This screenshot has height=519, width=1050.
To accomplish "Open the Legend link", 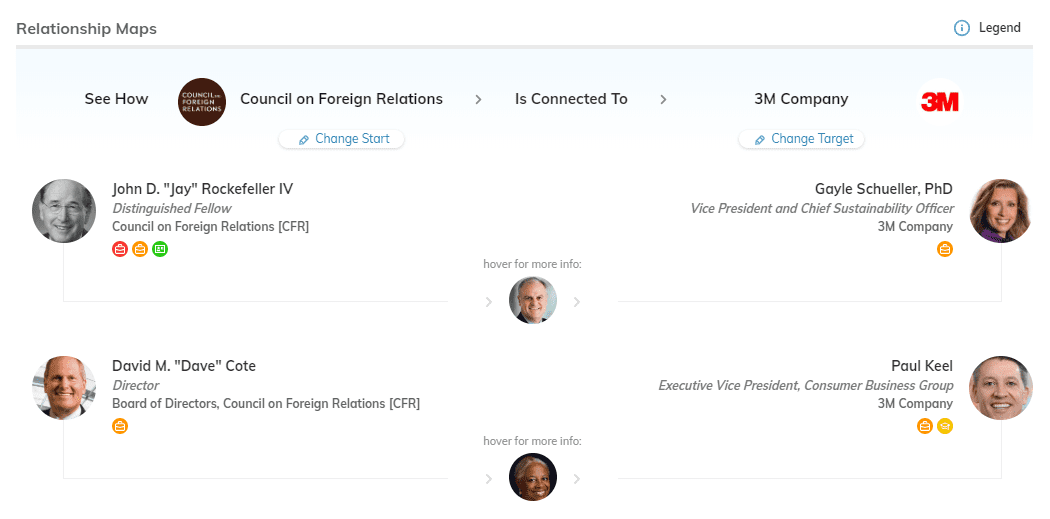I will (999, 28).
